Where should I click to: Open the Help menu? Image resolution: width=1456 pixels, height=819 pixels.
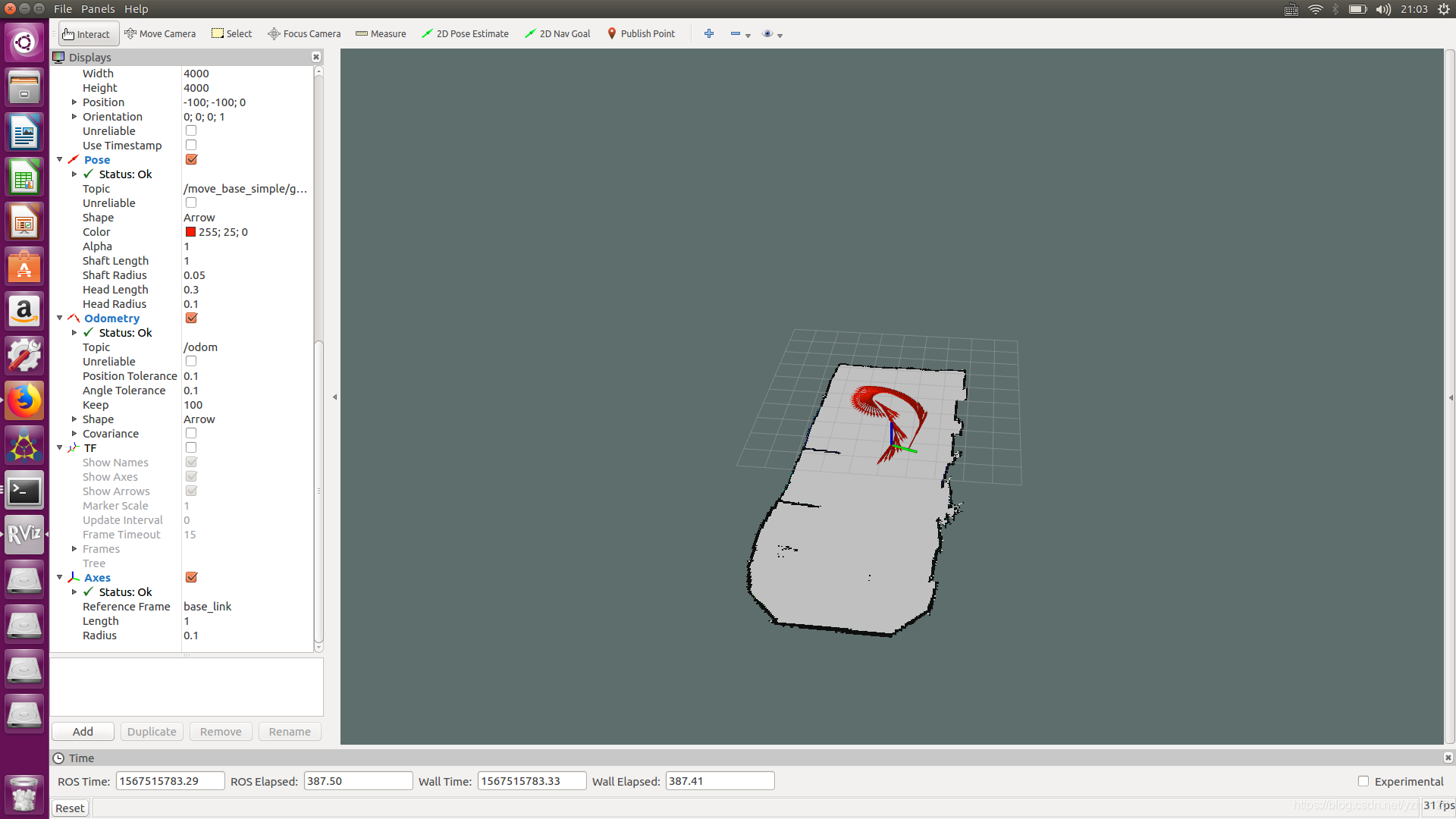click(136, 9)
